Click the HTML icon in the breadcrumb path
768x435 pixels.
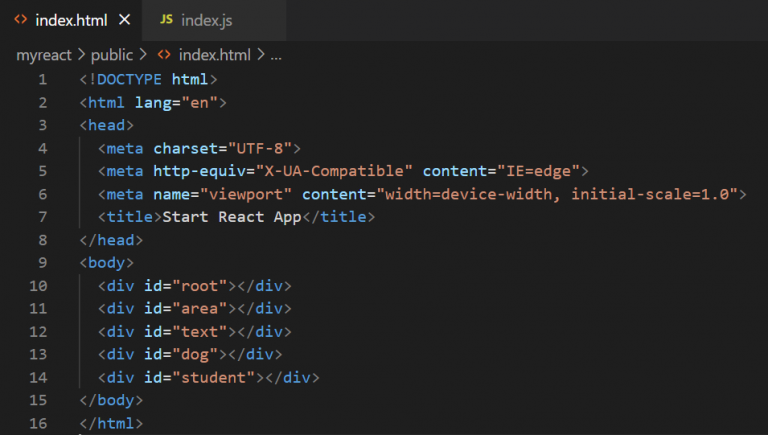164,55
